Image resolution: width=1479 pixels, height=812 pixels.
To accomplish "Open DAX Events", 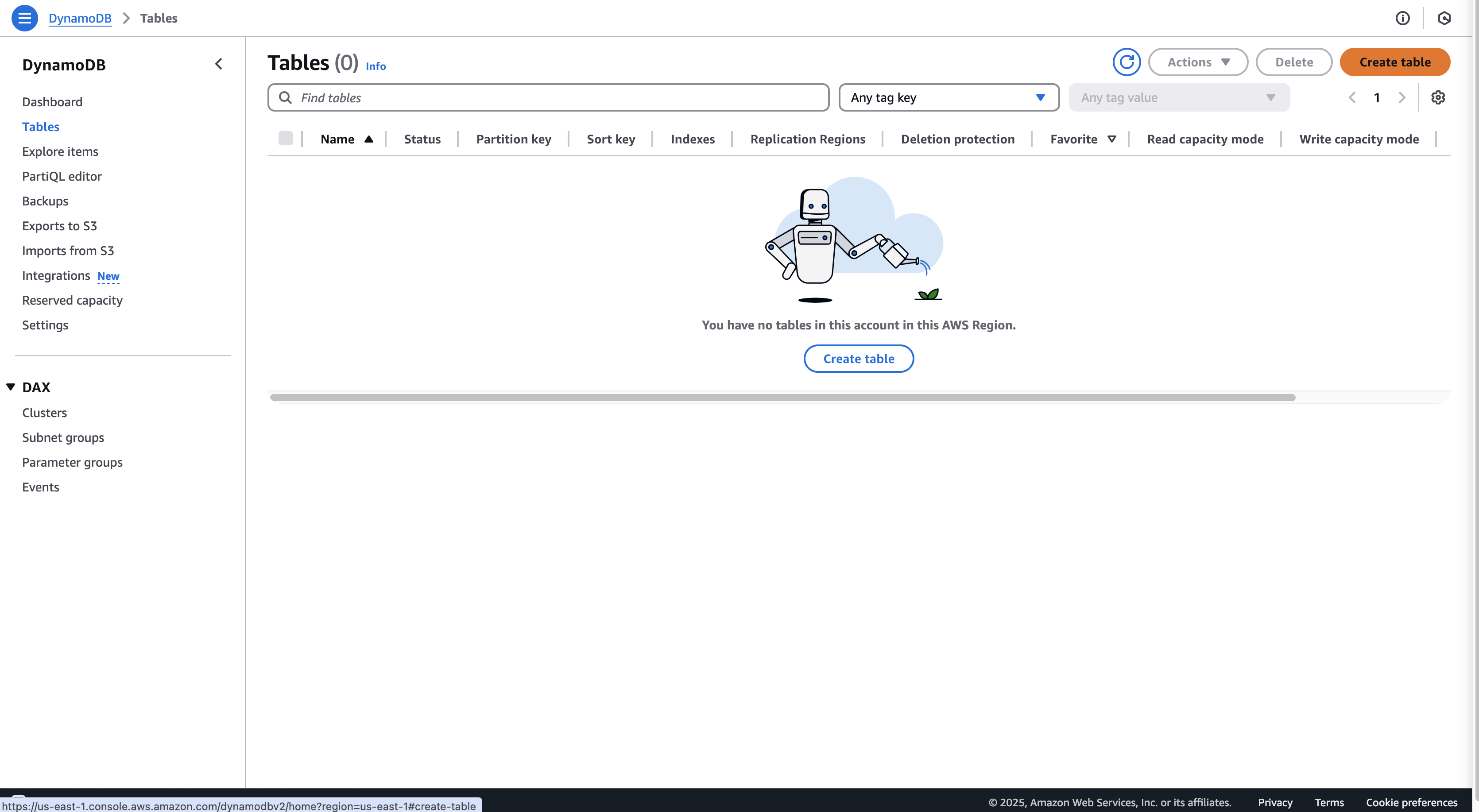I will (x=41, y=487).
